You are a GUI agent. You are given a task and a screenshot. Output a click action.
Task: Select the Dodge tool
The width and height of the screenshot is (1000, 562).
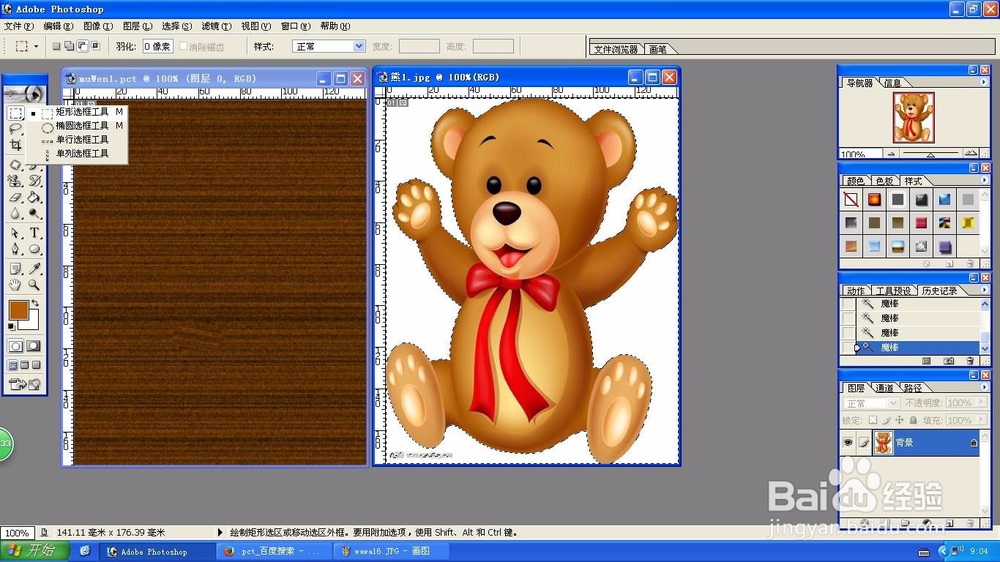point(34,214)
